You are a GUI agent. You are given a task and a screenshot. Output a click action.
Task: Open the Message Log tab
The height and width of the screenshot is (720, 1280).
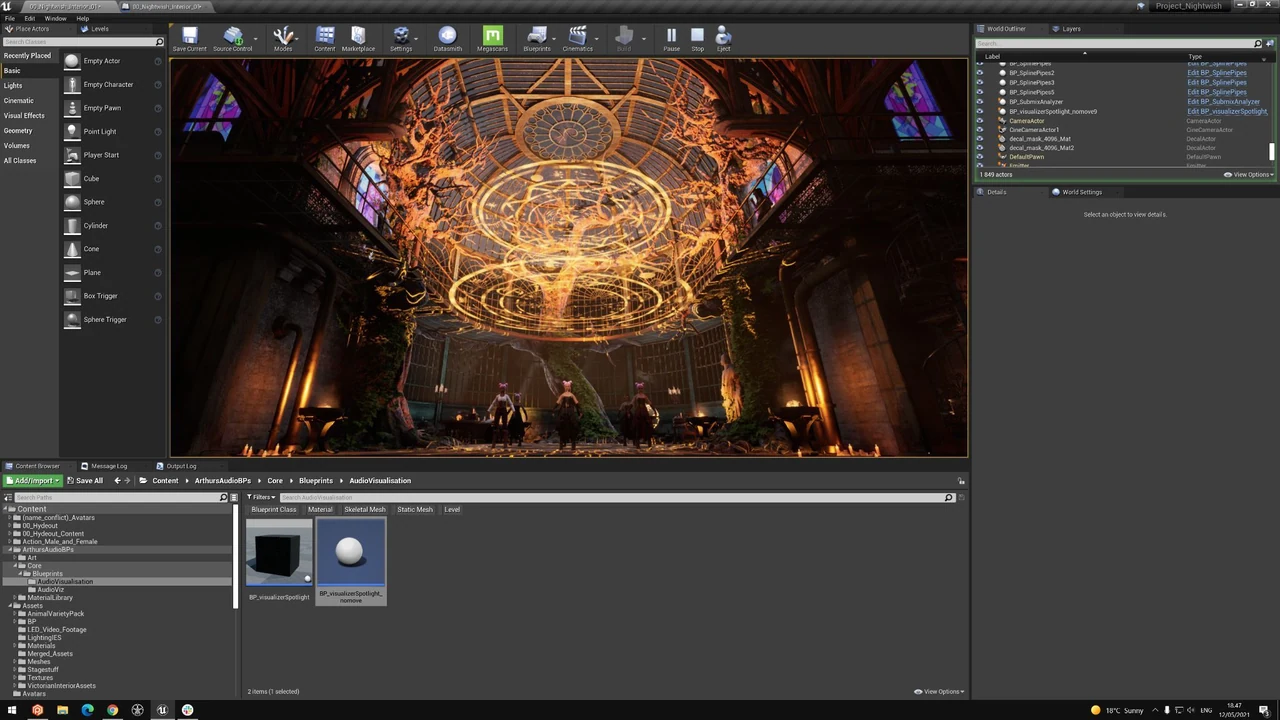(109, 466)
